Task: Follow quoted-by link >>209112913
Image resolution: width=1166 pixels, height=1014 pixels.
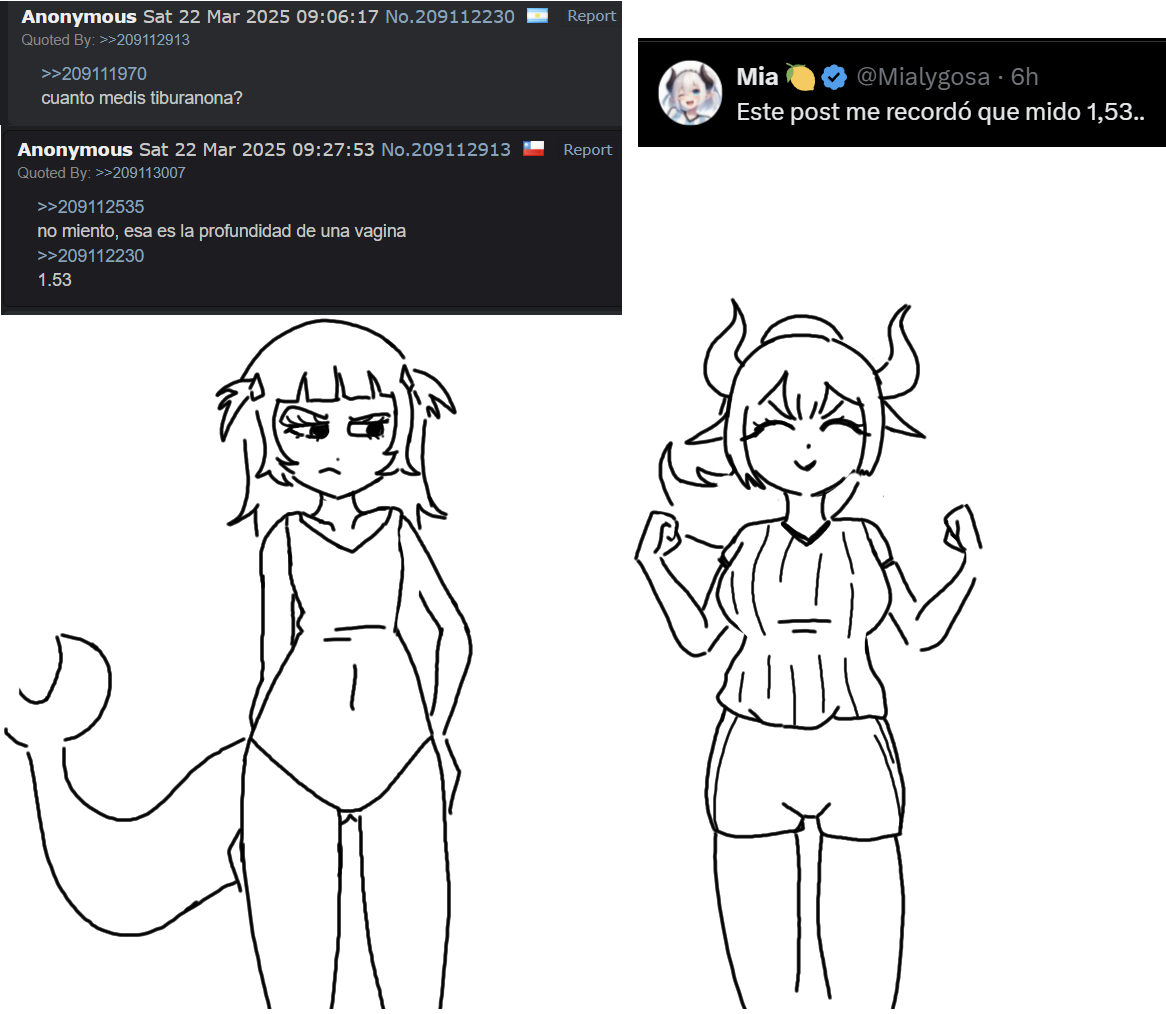Action: (x=144, y=40)
